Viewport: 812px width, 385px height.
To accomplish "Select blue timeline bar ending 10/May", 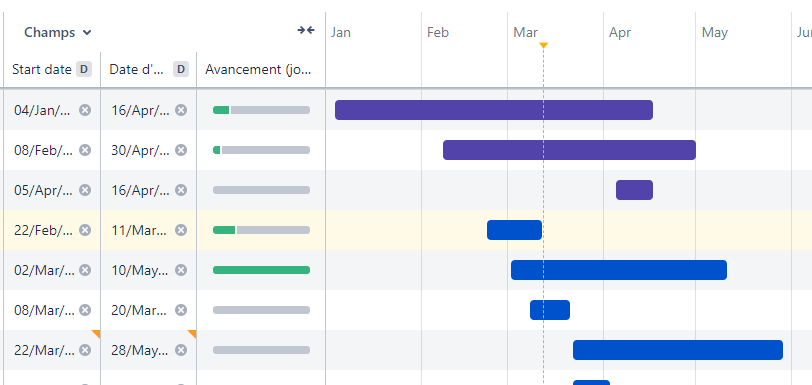I will (619, 270).
